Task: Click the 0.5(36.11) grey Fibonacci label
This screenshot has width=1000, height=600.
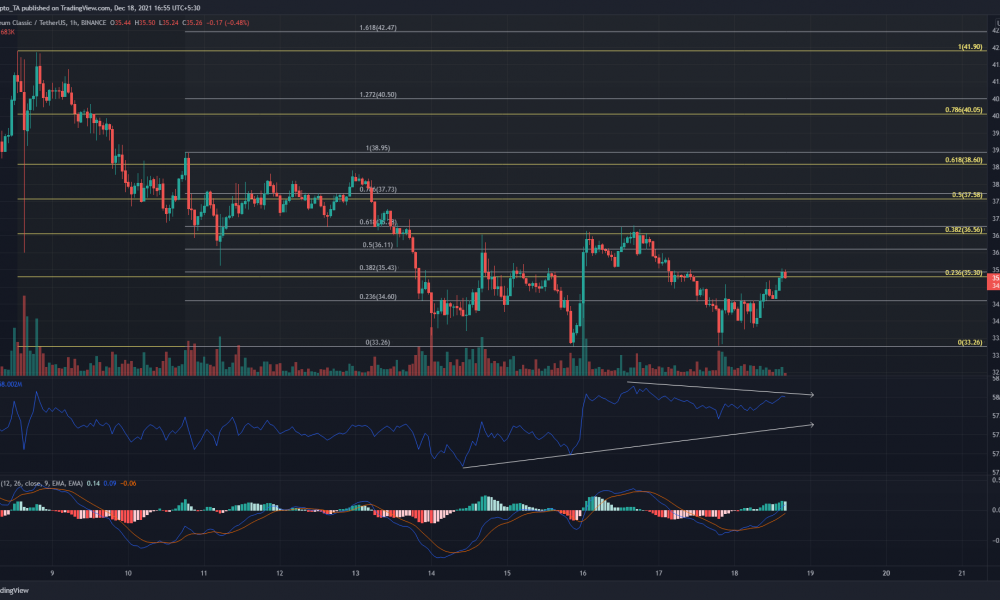Action: pyautogui.click(x=378, y=245)
